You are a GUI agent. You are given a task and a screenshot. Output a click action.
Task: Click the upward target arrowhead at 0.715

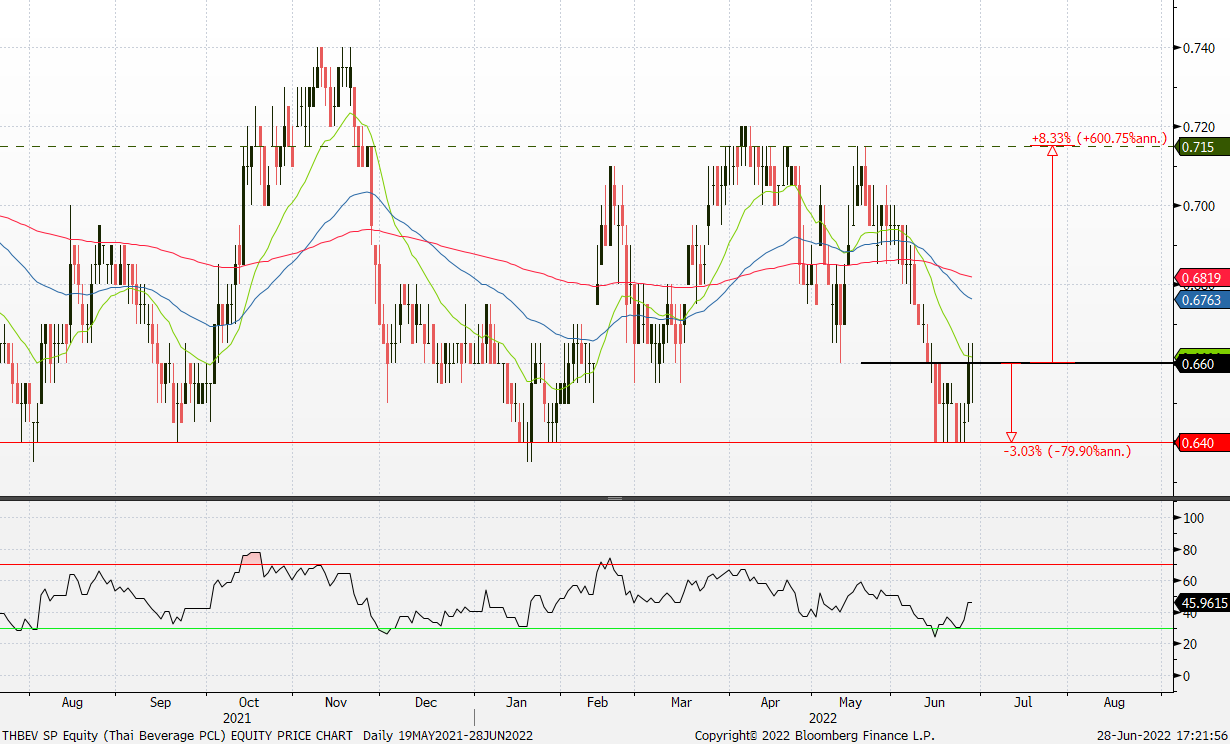click(1052, 151)
